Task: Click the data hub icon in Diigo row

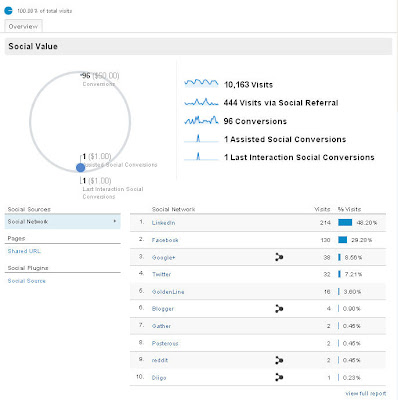Action: 279,377
